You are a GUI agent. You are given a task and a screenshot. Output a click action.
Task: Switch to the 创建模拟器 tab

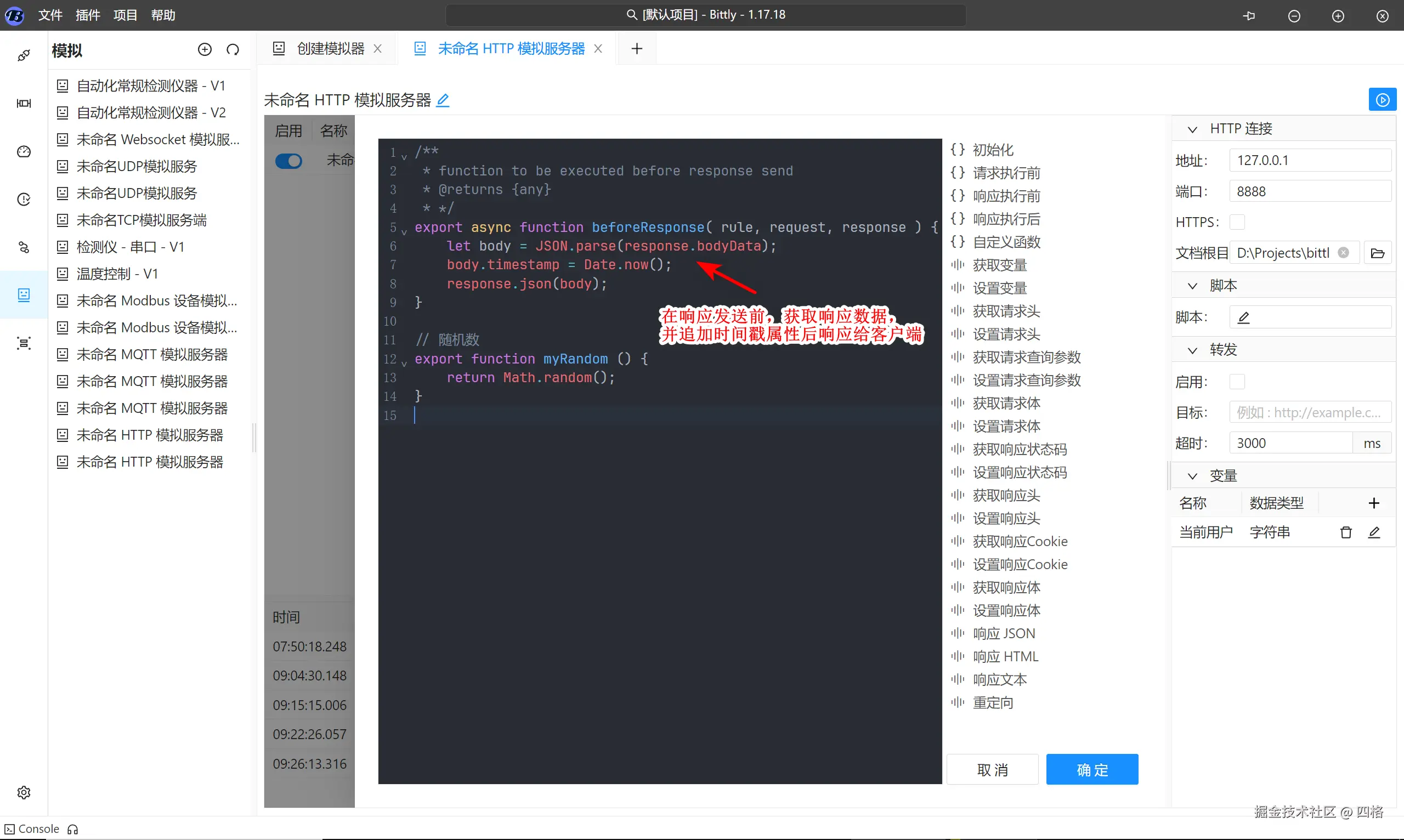point(330,49)
